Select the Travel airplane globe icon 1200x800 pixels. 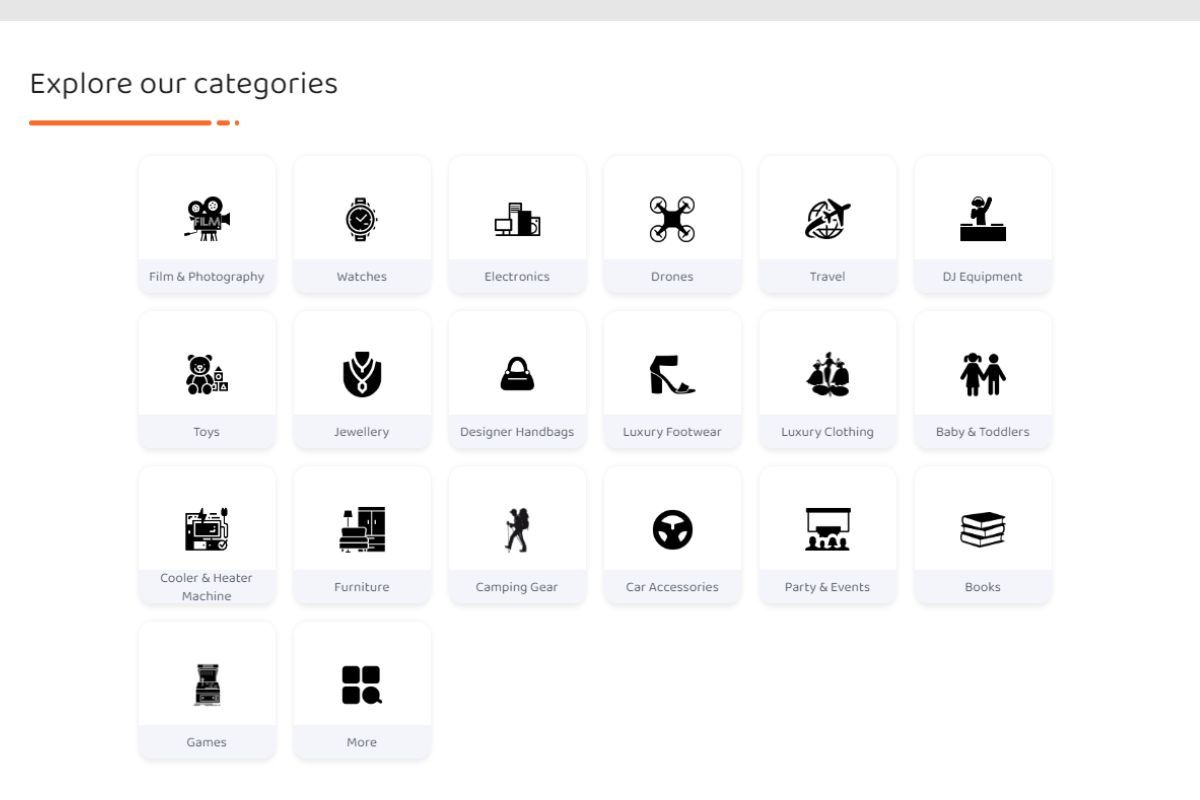[827, 220]
